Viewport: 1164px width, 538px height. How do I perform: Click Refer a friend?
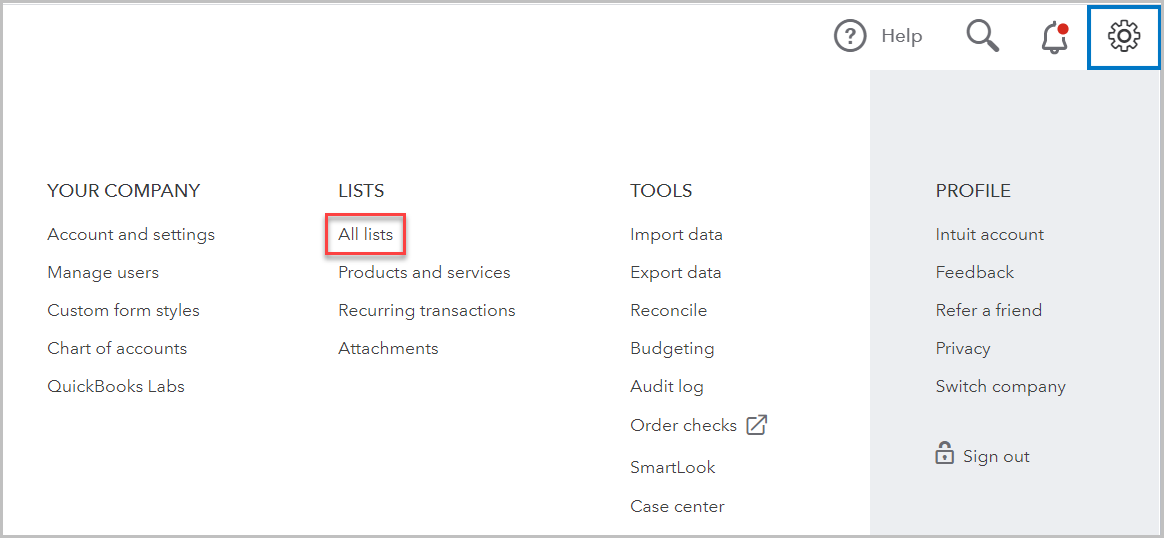coord(989,310)
